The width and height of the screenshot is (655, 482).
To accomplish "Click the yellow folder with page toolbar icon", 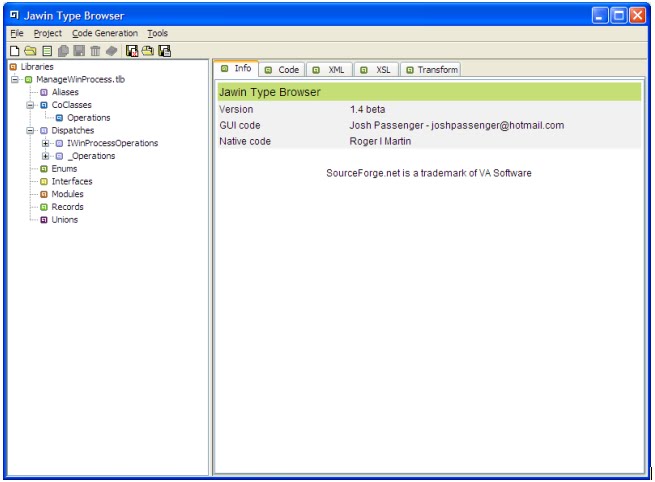I will pyautogui.click(x=147, y=51).
